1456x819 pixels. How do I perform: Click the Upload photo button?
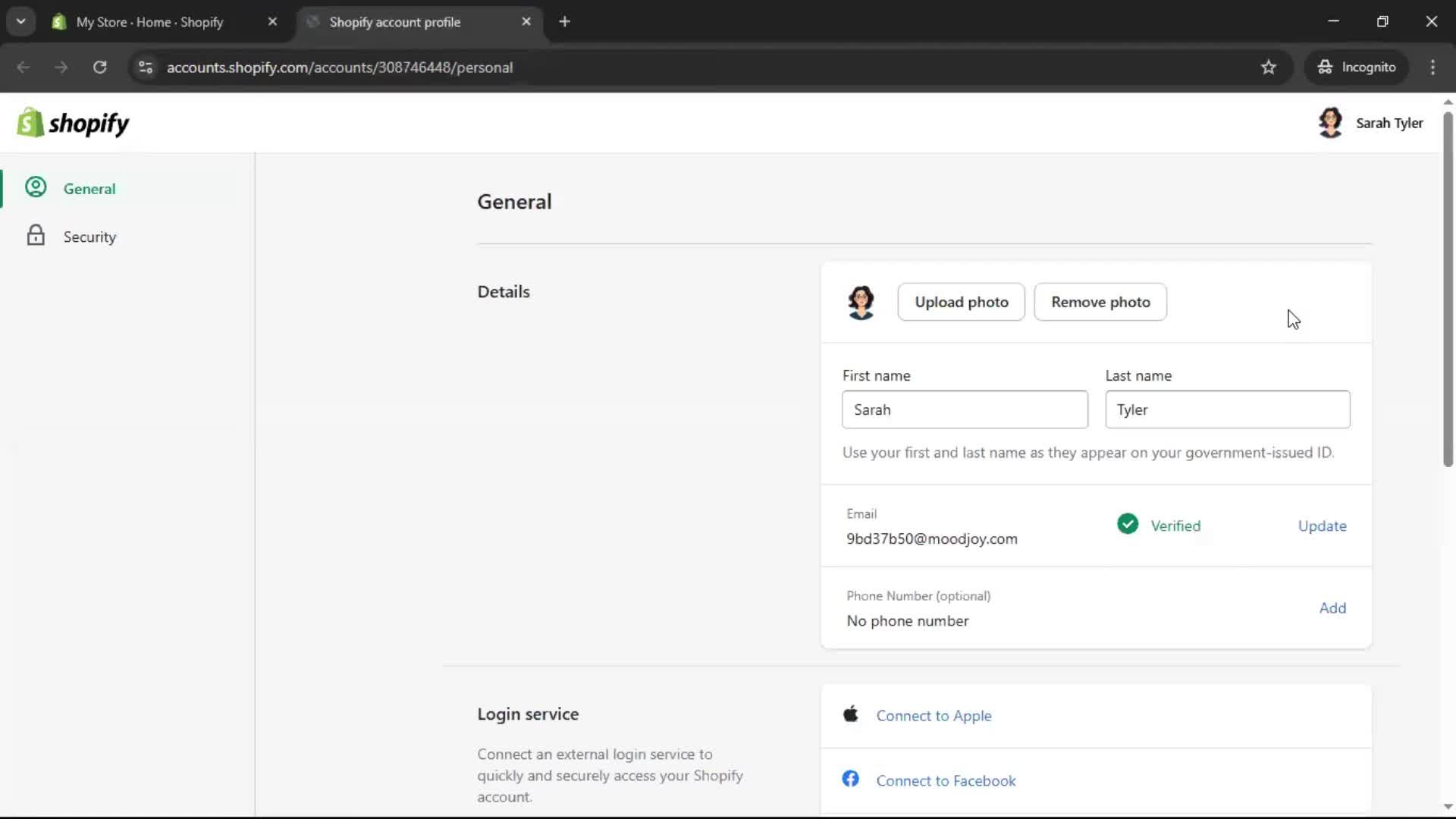[961, 303]
